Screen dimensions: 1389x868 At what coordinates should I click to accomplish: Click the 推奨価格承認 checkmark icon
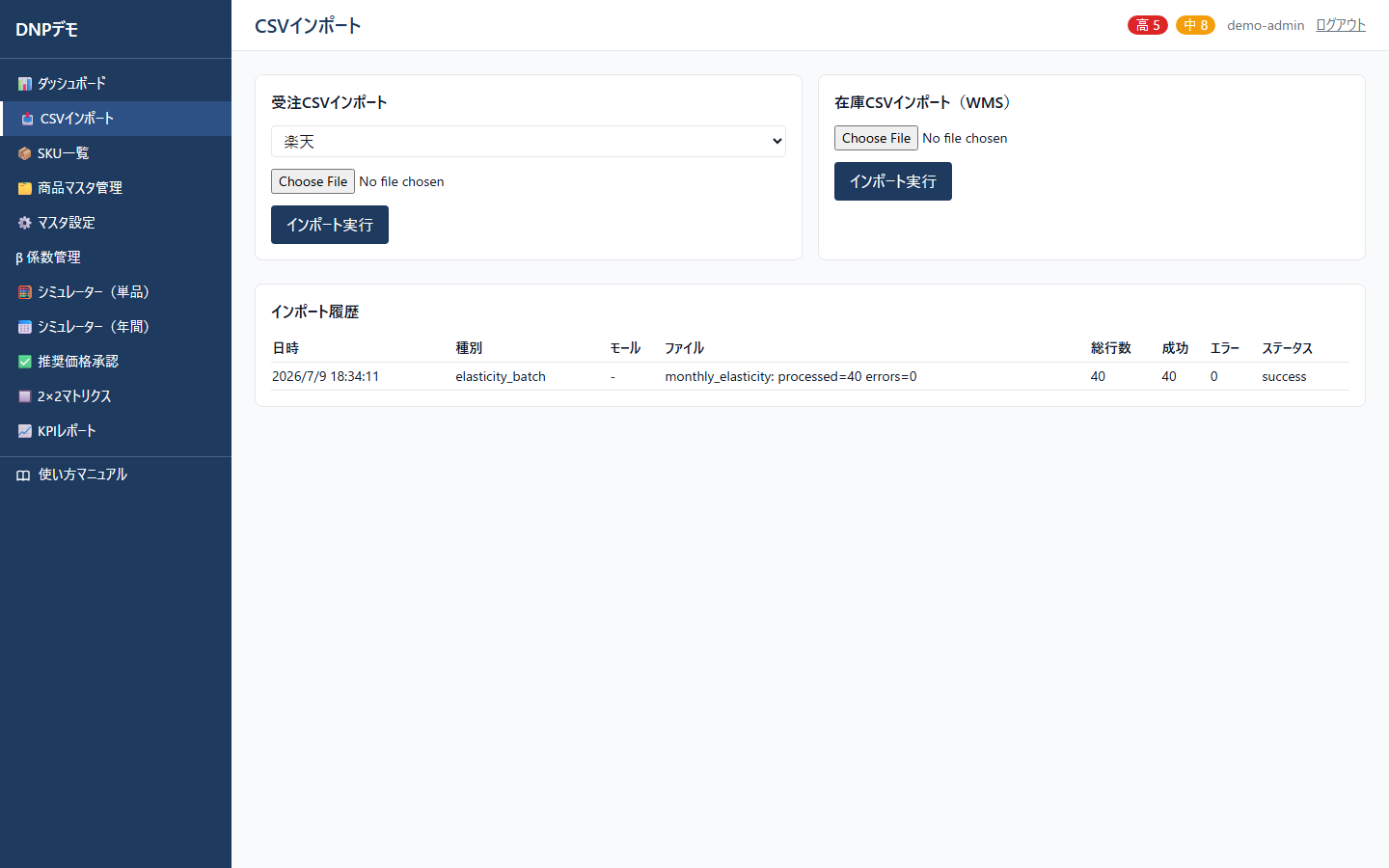click(25, 362)
